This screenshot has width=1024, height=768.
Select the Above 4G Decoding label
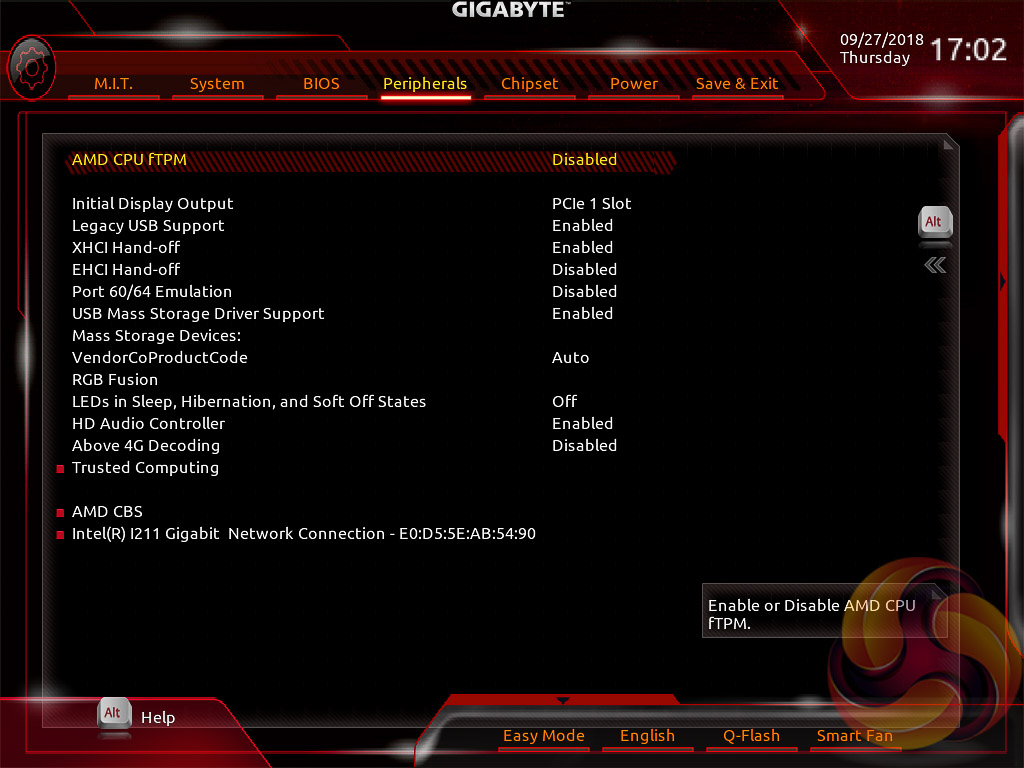tap(146, 445)
